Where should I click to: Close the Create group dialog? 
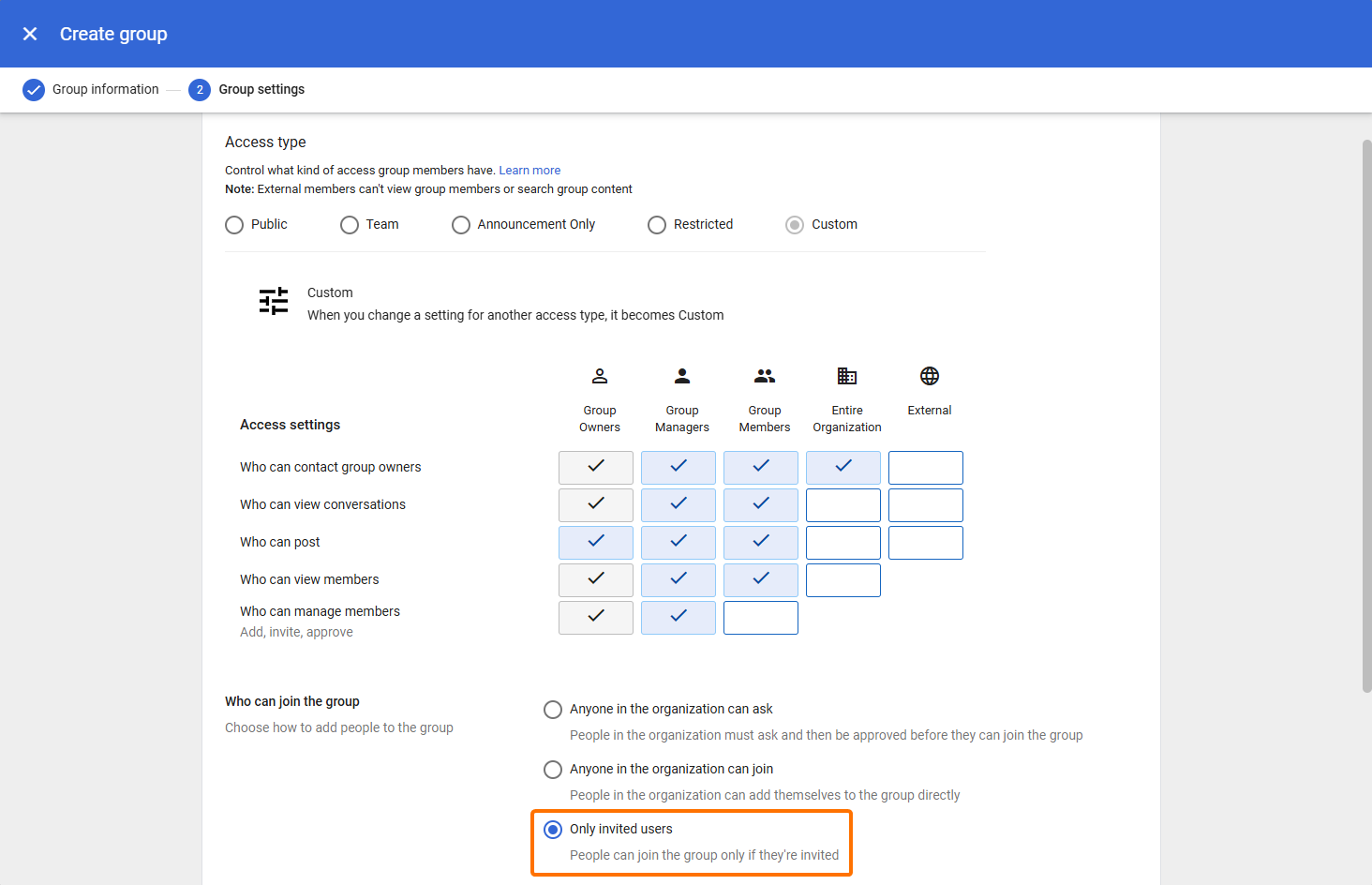click(x=30, y=34)
